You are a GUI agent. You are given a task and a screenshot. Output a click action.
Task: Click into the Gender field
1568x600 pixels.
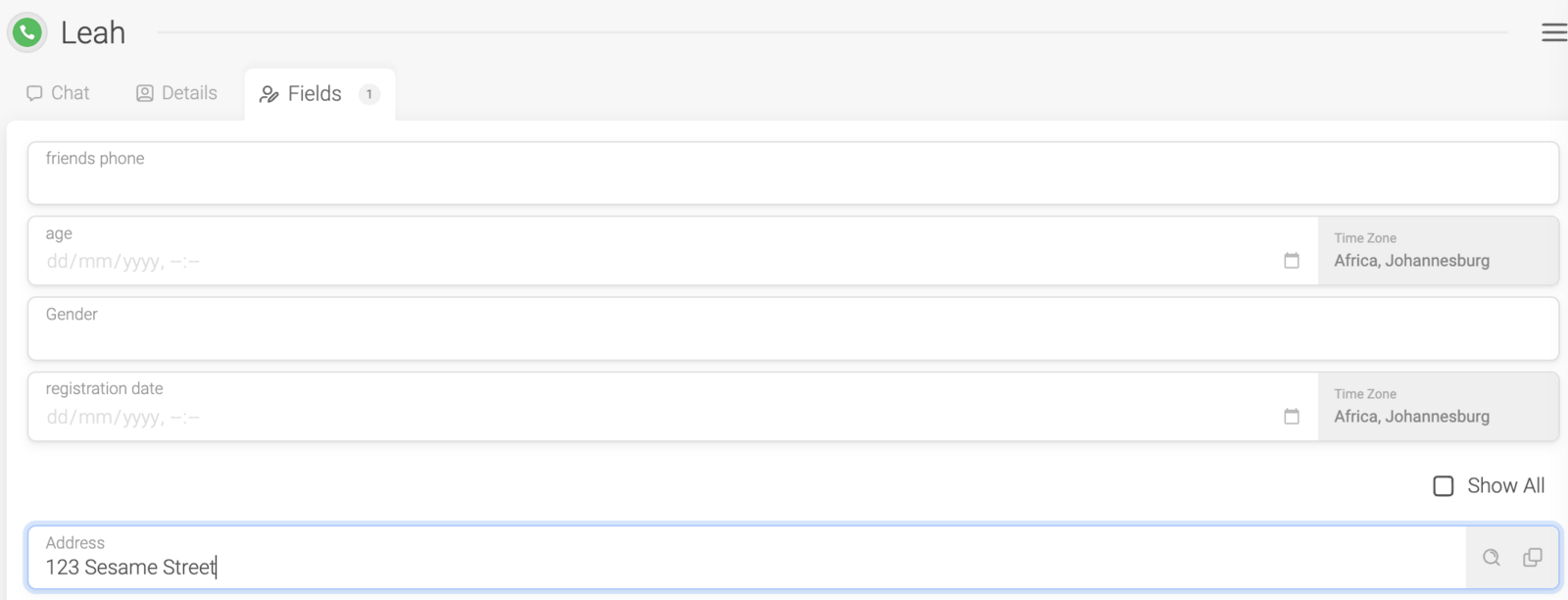pyautogui.click(x=793, y=328)
